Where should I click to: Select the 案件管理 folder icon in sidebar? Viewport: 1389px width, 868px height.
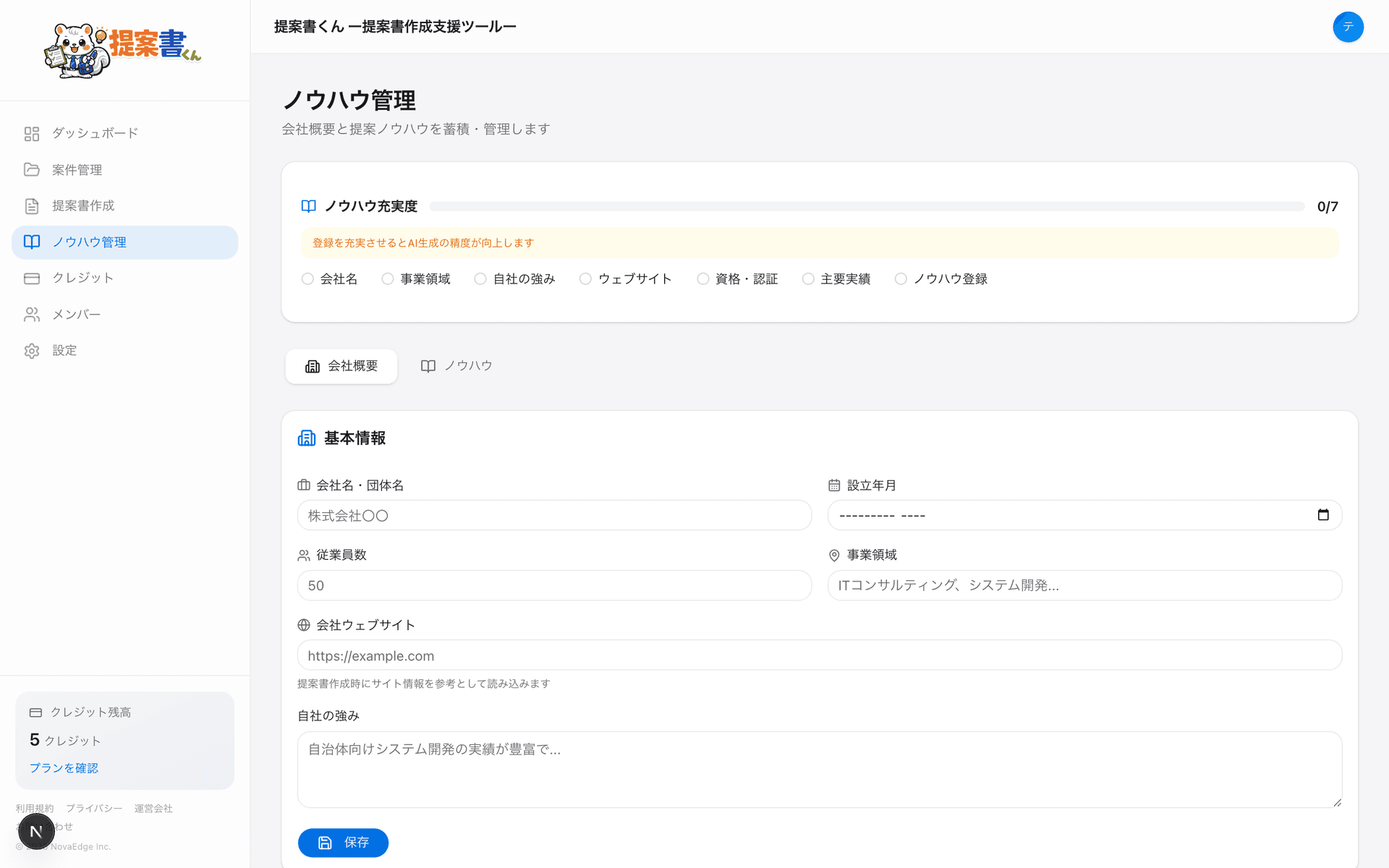[32, 169]
